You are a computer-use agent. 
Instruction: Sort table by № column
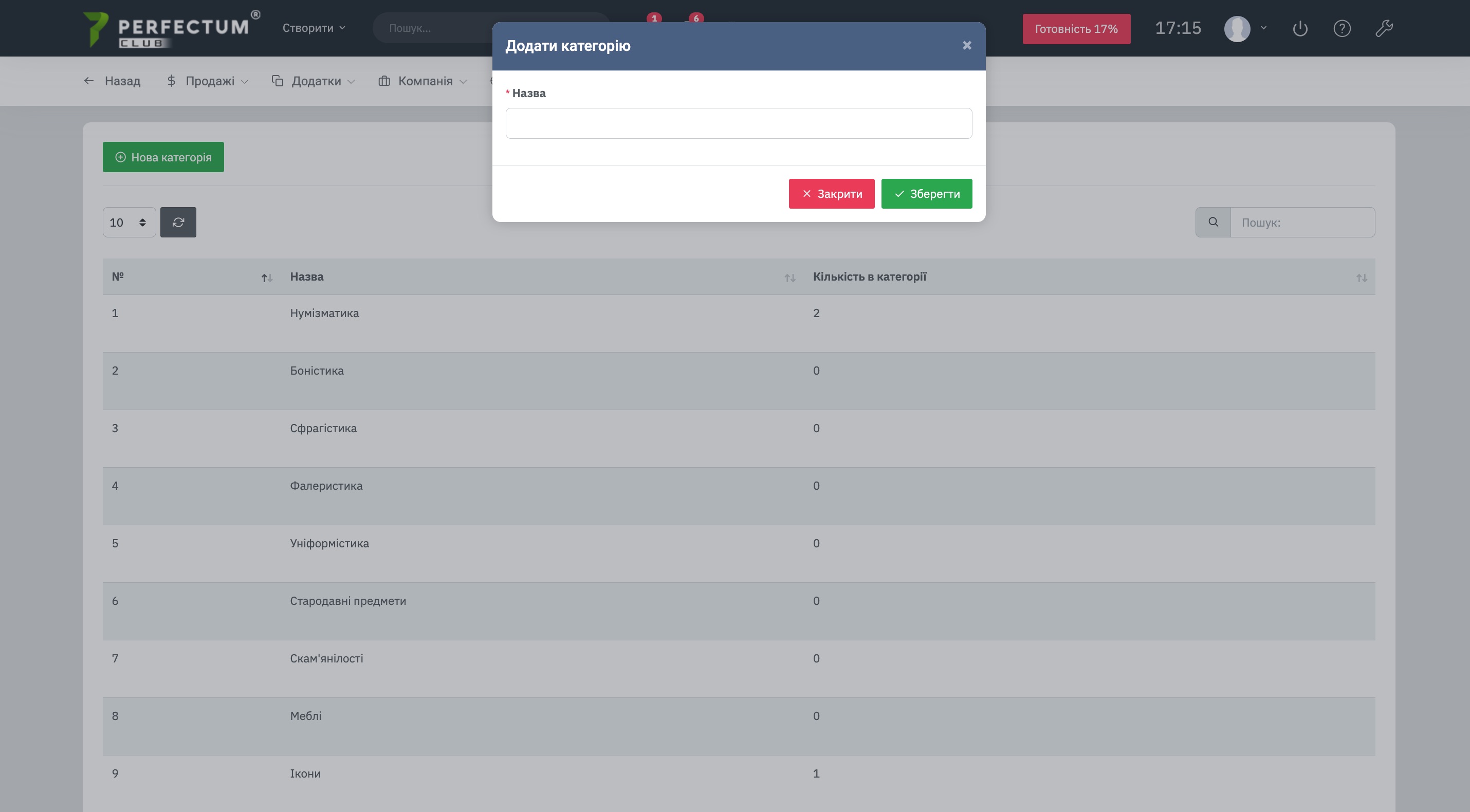point(266,278)
